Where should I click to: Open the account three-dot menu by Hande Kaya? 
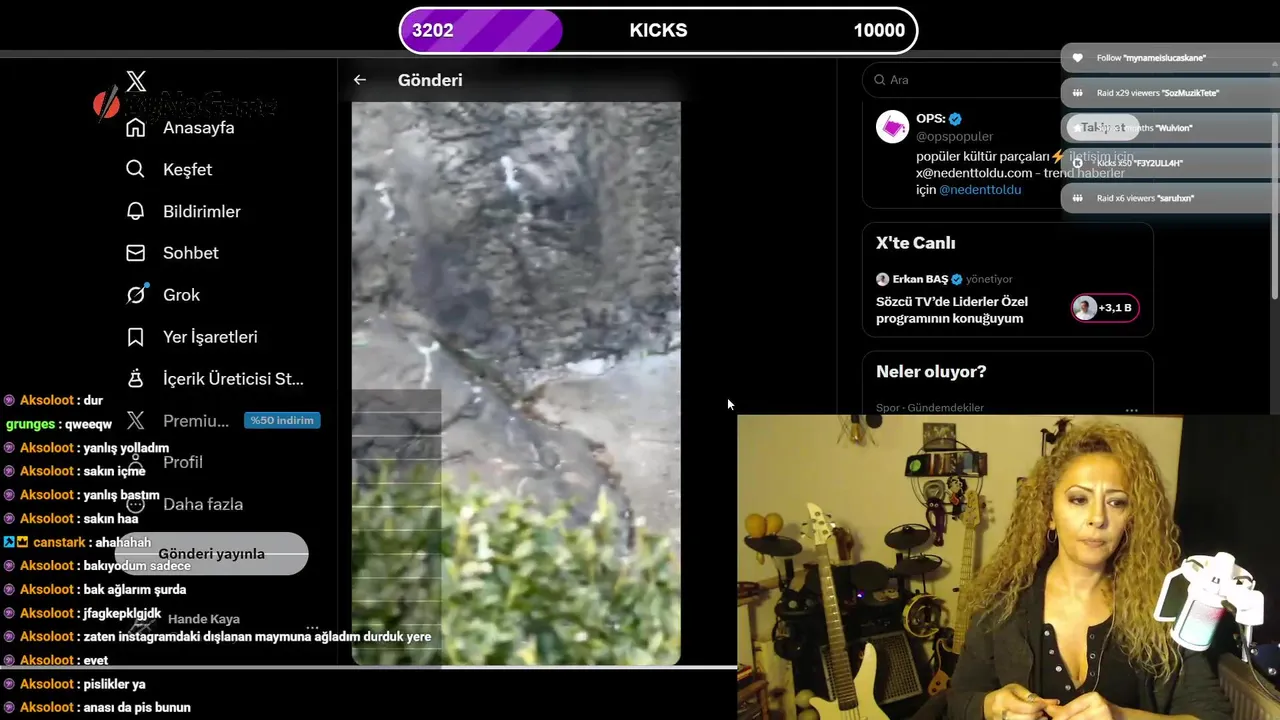312,627
